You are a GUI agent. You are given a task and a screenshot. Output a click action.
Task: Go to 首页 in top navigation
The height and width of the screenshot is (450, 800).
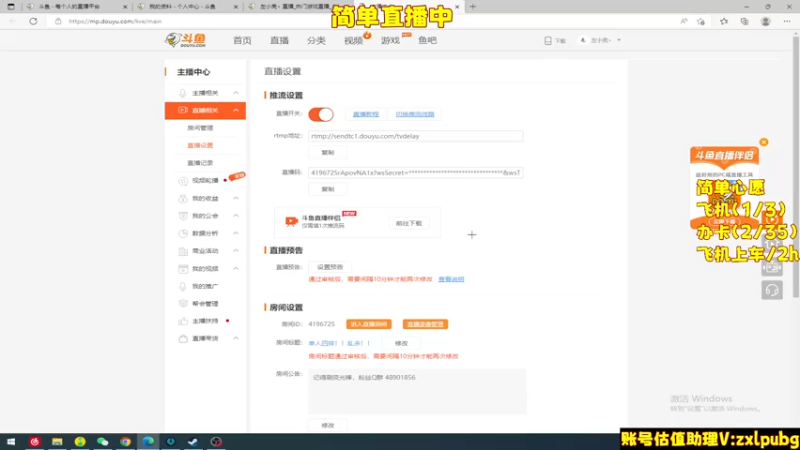click(242, 40)
